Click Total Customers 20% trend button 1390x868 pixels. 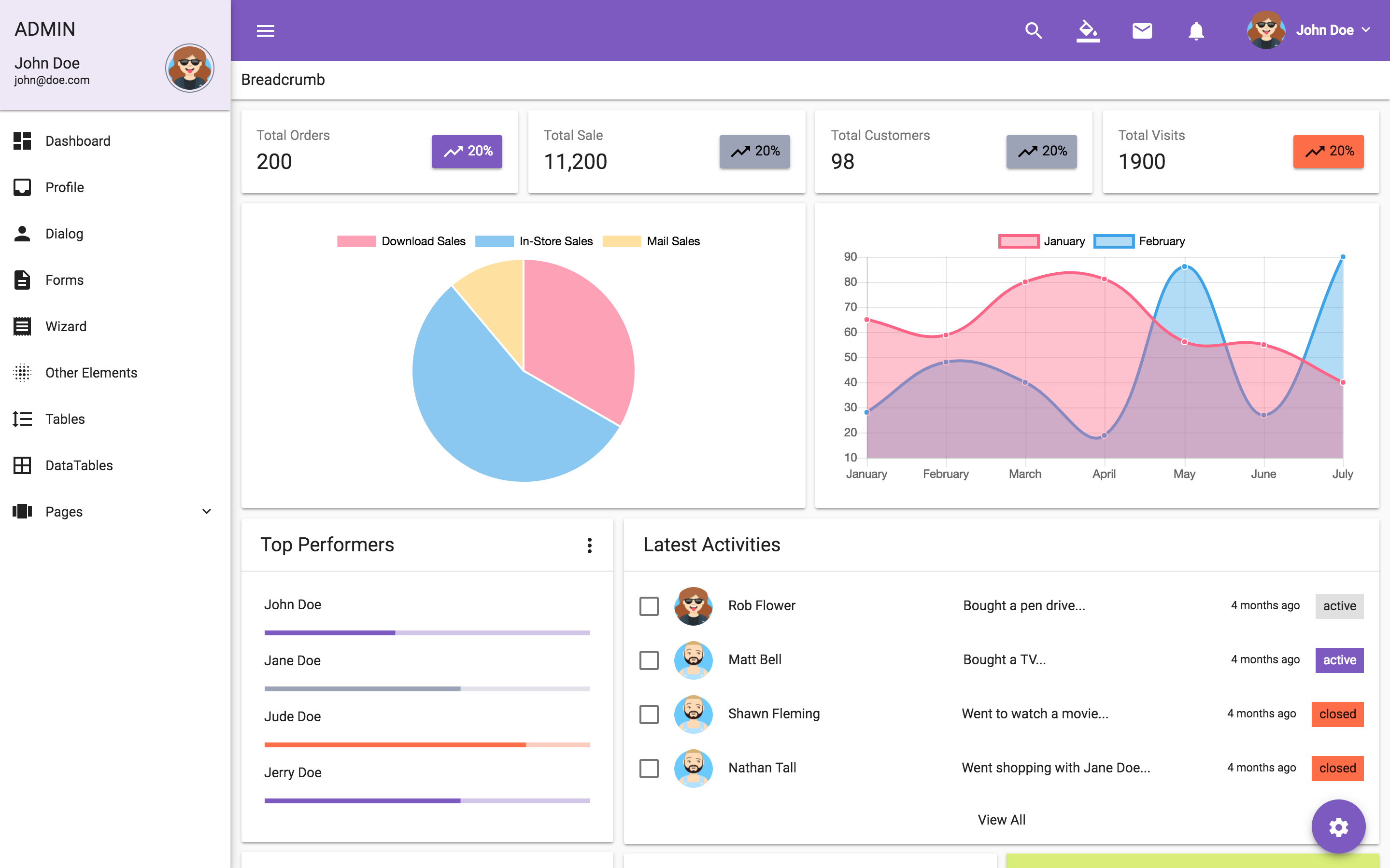tap(1041, 152)
